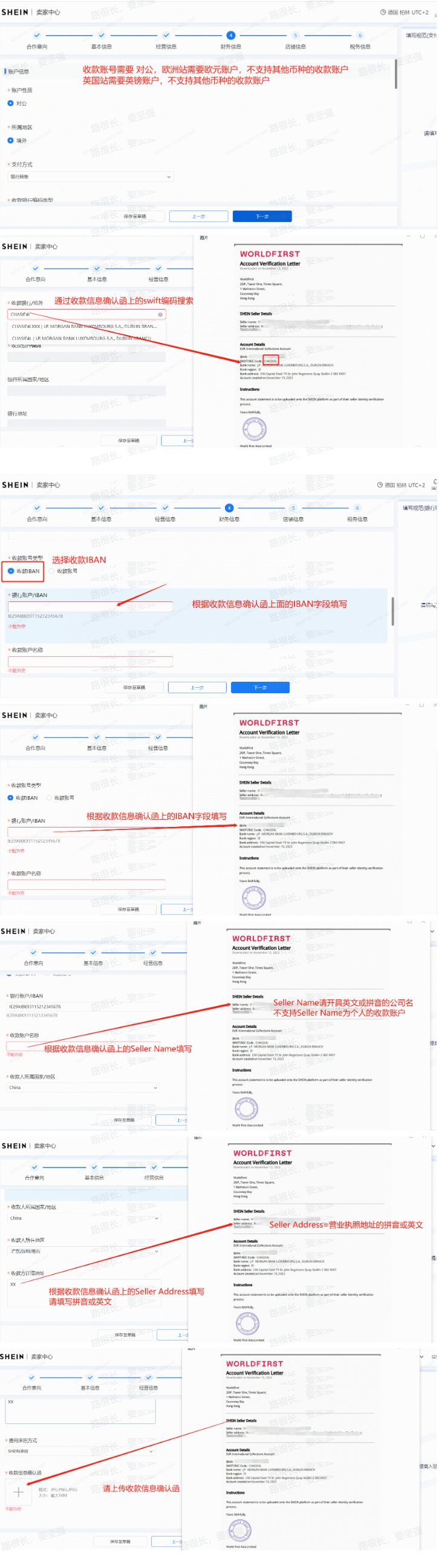Click the scrollbar thumb of the topmost form panel

pyautogui.click(x=397, y=73)
